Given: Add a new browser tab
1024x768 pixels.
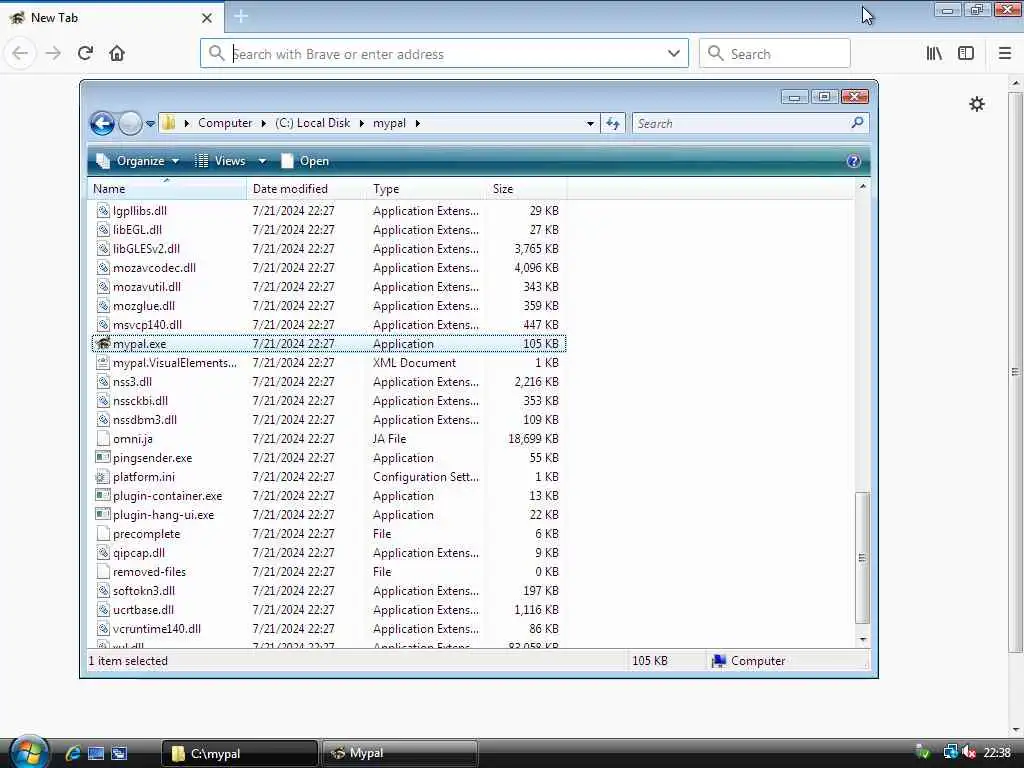Looking at the screenshot, I should coord(241,16).
